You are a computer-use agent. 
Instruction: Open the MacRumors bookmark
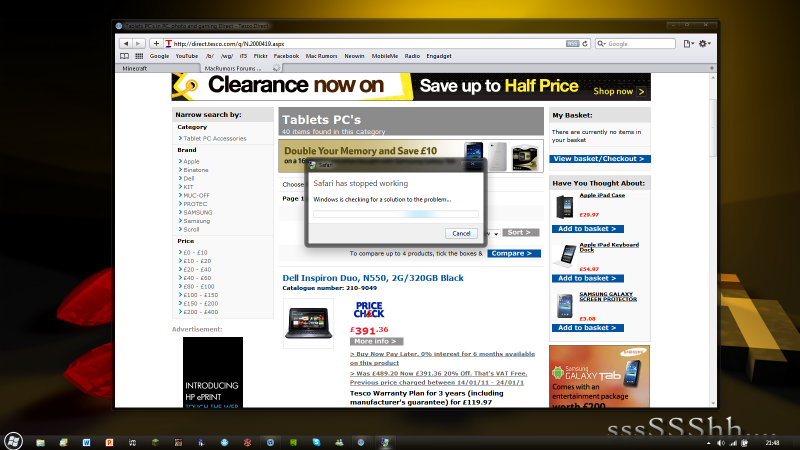coord(321,56)
